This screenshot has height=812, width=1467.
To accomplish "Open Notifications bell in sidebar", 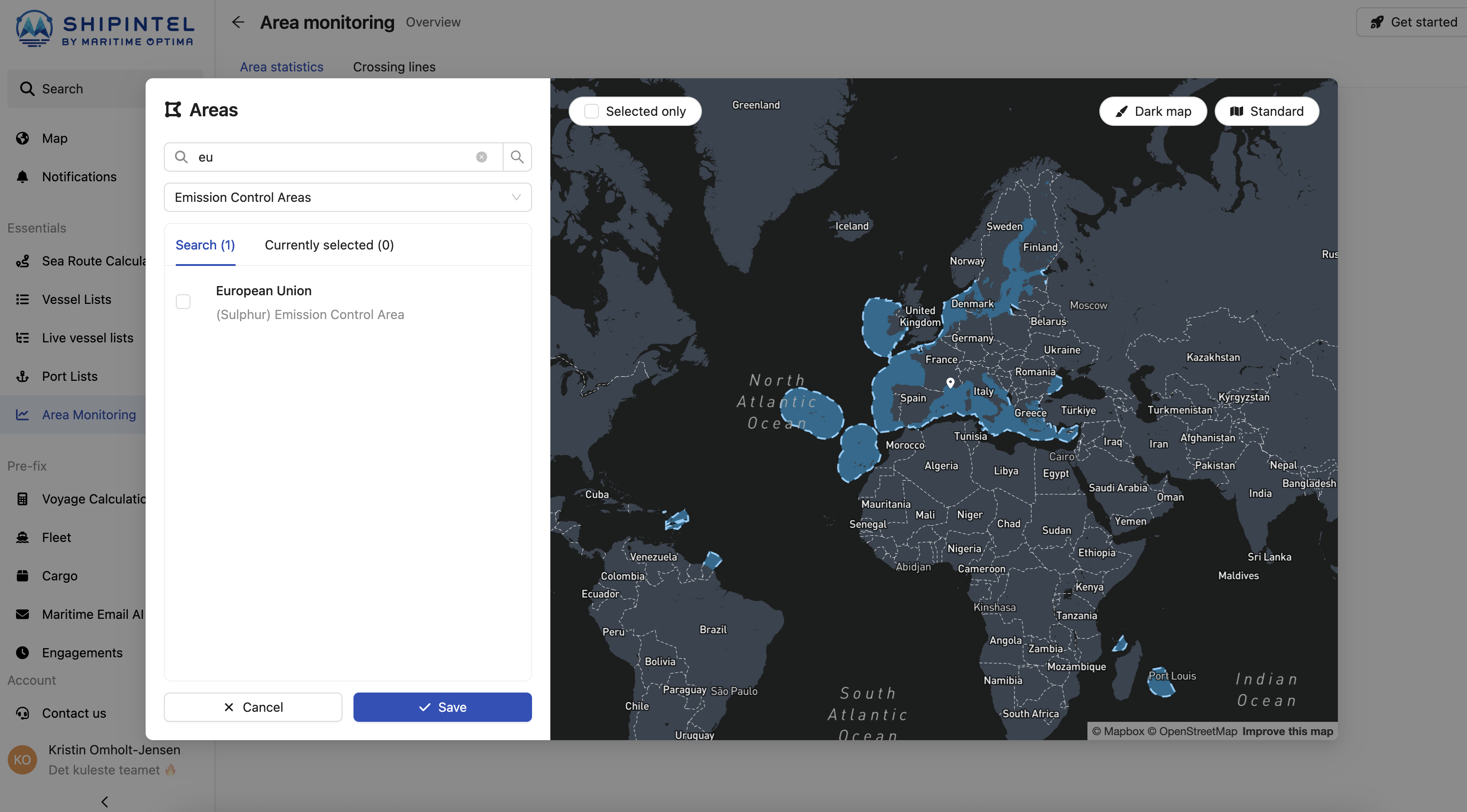I will click(x=79, y=177).
